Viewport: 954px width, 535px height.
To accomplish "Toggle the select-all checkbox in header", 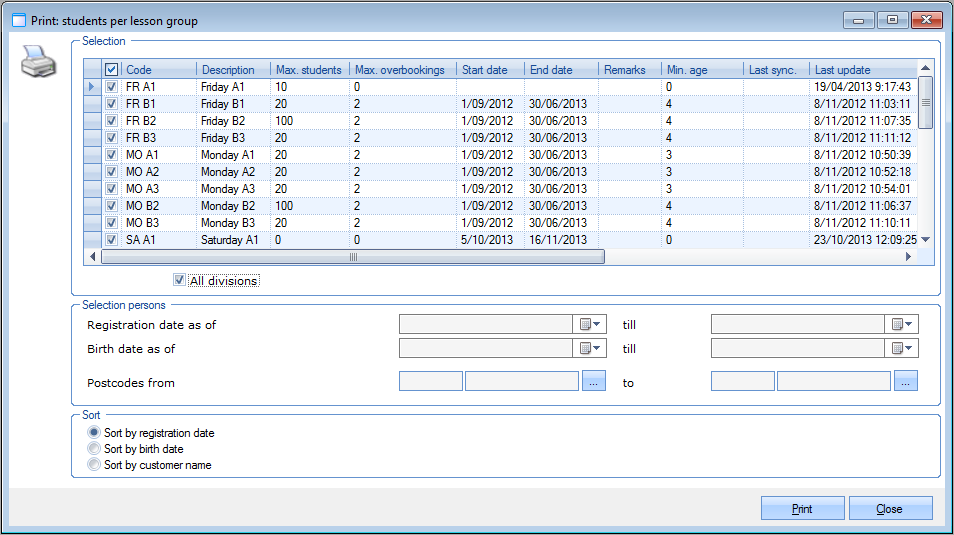I will (111, 70).
